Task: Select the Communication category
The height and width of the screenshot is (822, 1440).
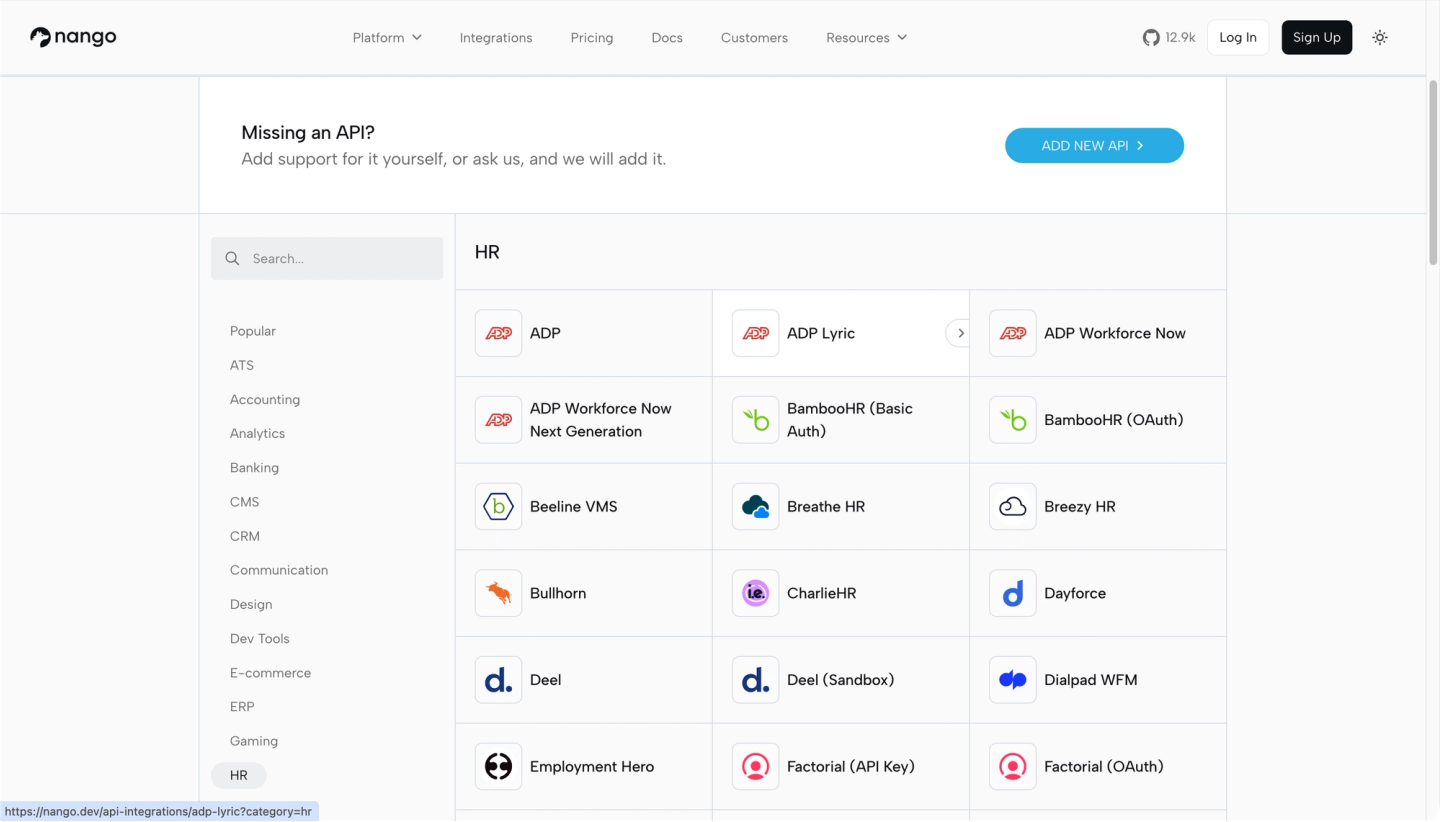Action: (x=279, y=570)
